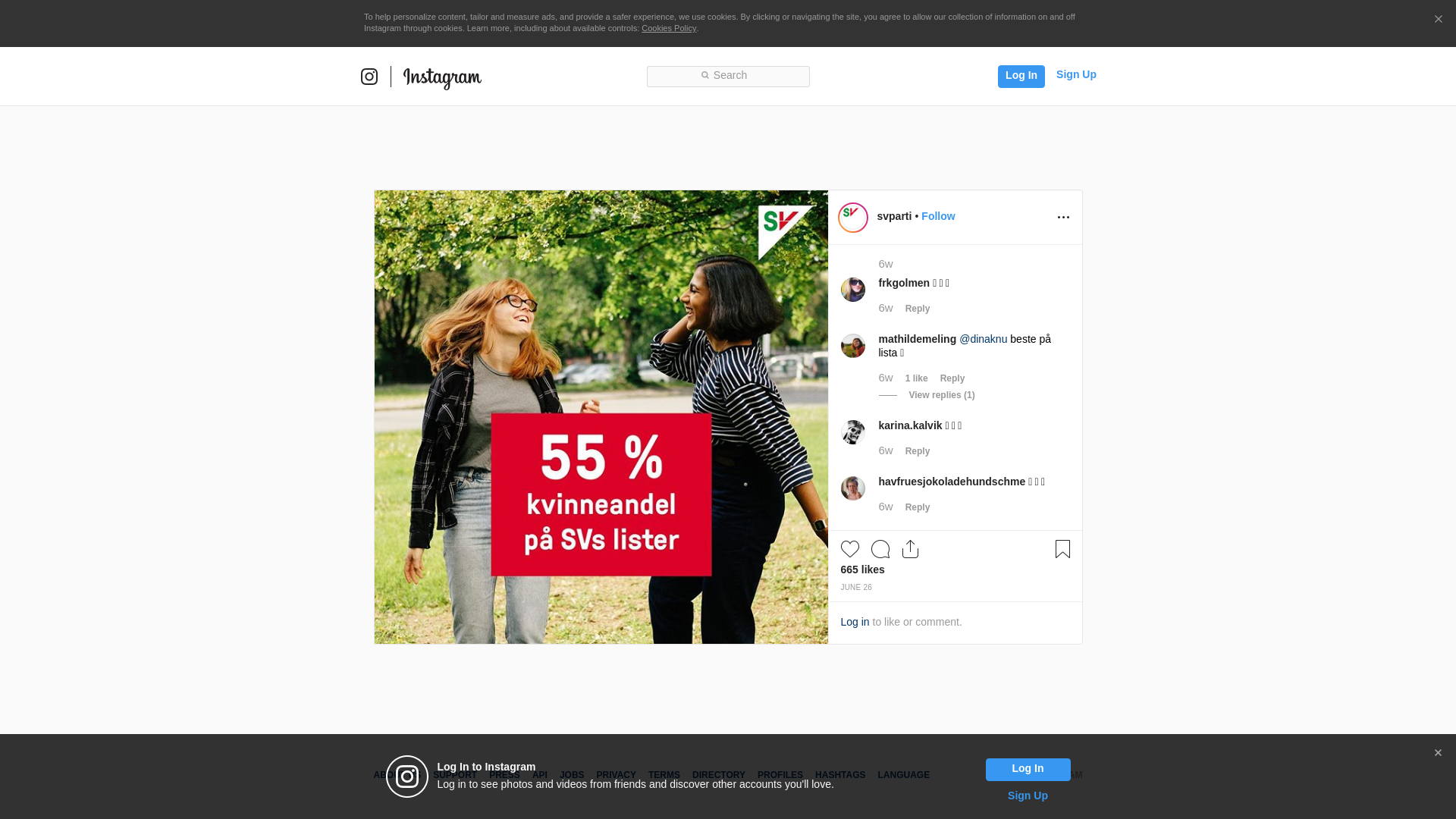The width and height of the screenshot is (1456, 819).
Task: Click the share post icon
Action: tap(911, 549)
